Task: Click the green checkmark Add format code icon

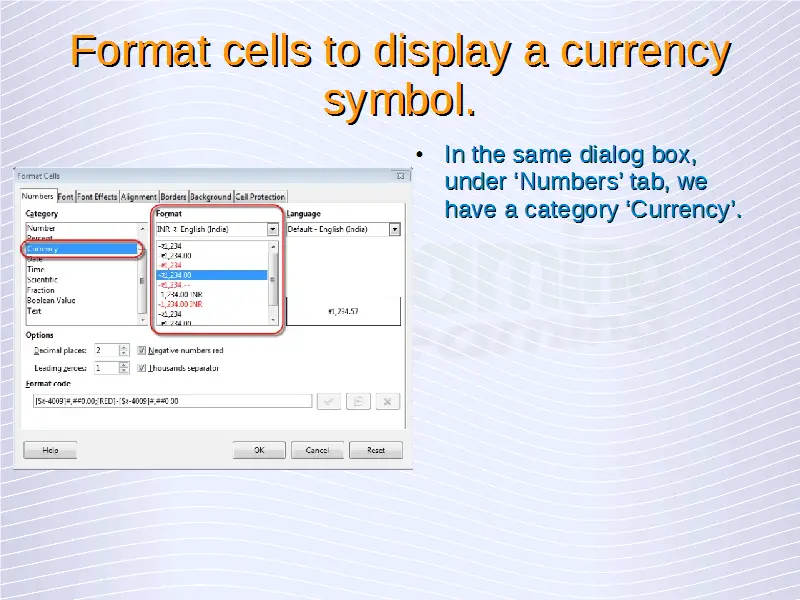Action: tap(327, 401)
